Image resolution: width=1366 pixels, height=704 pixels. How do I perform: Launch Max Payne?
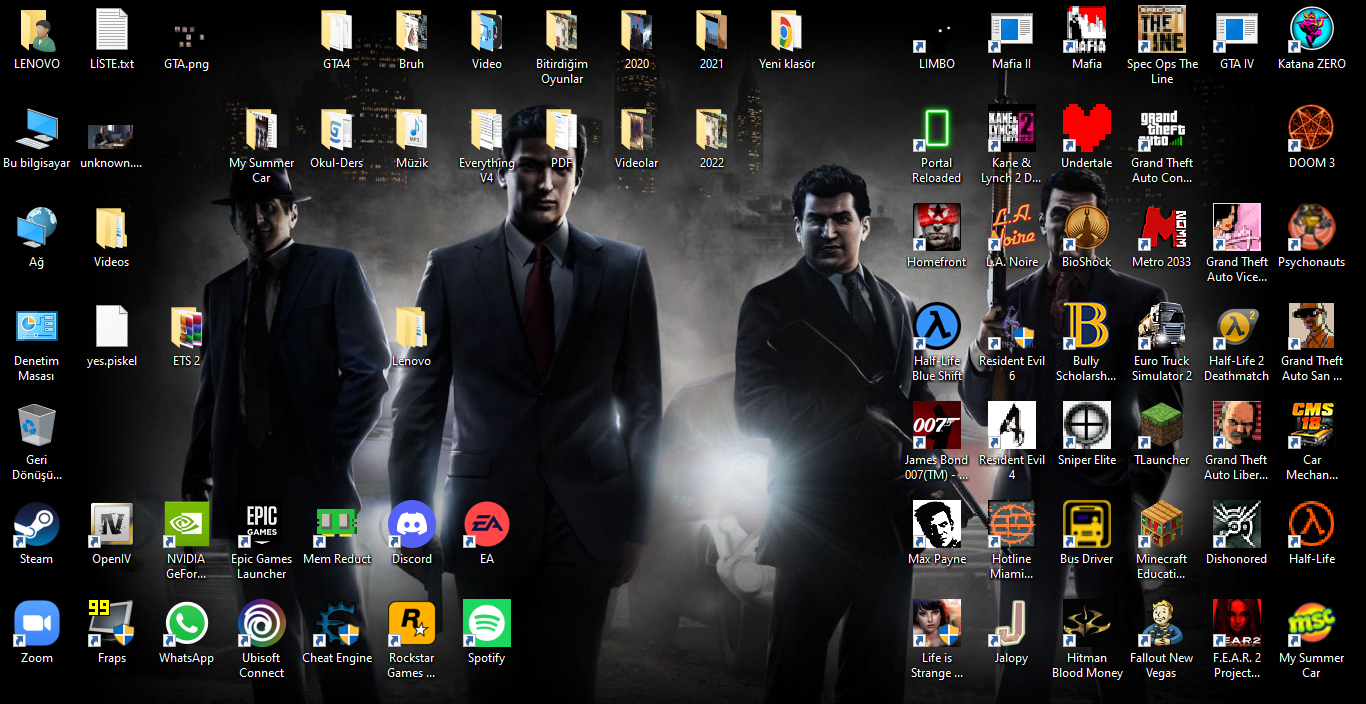[x=937, y=525]
